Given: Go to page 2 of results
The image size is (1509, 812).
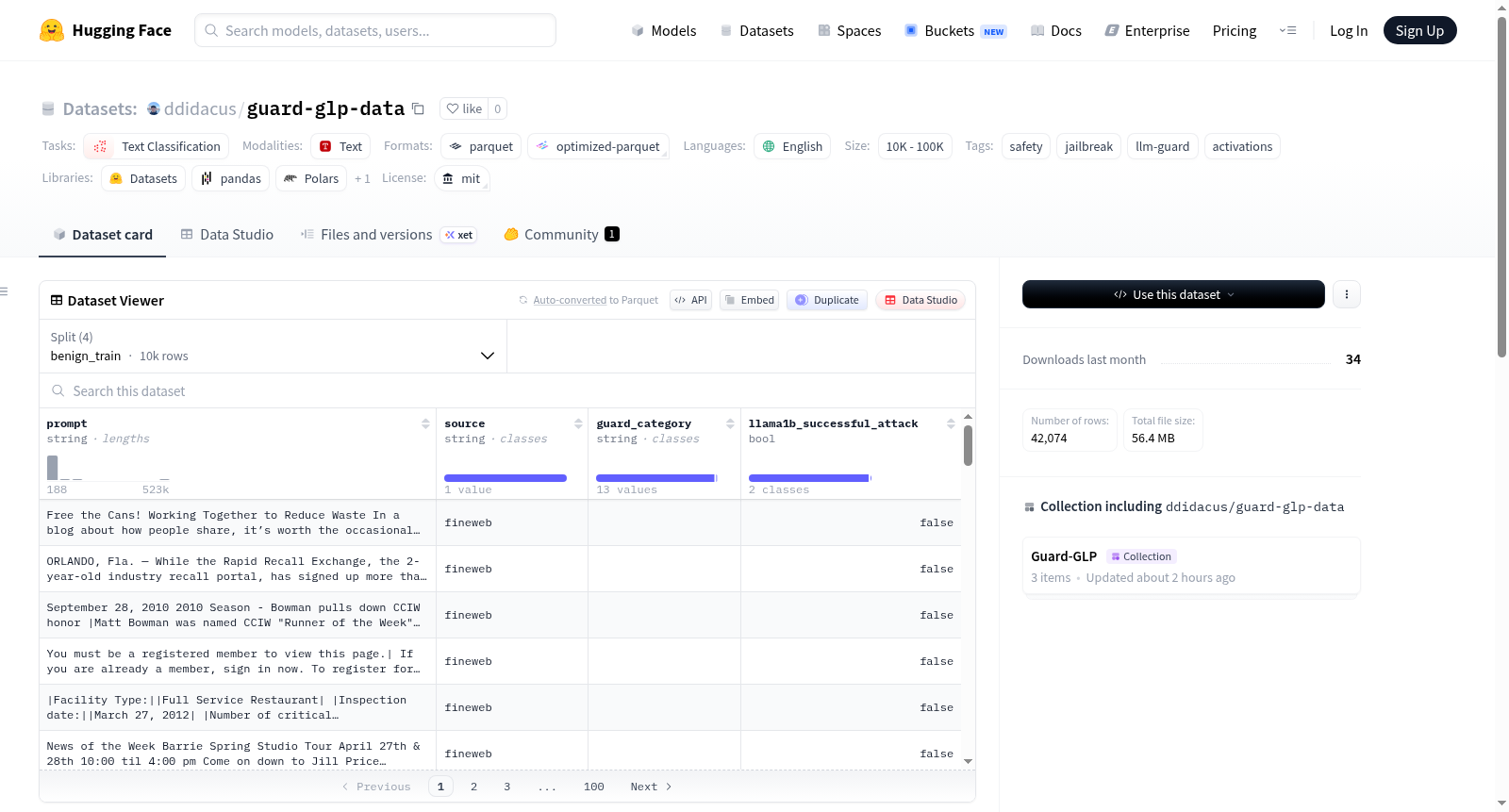Looking at the screenshot, I should 473,787.
